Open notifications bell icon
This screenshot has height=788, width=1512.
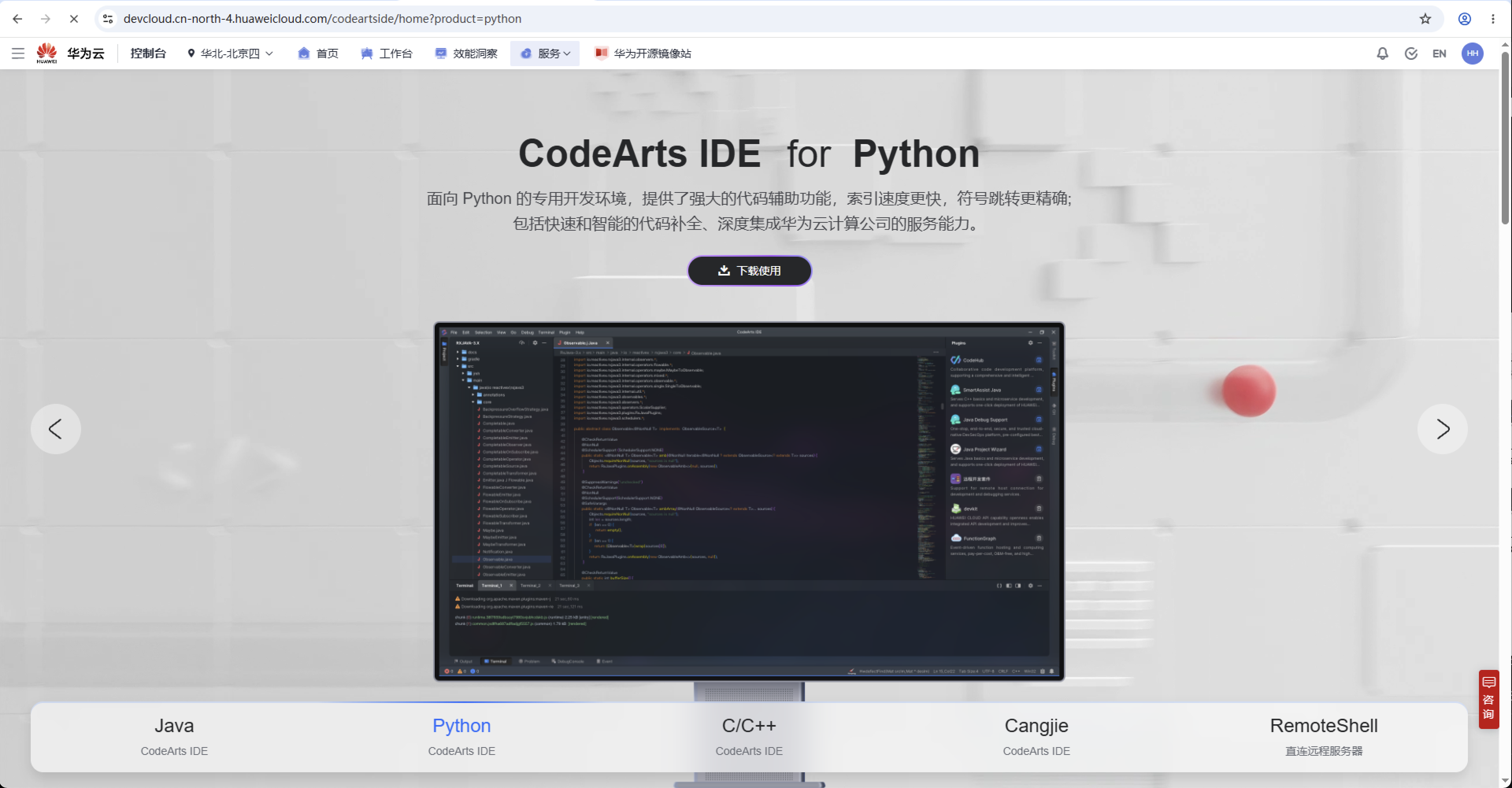pos(1382,54)
